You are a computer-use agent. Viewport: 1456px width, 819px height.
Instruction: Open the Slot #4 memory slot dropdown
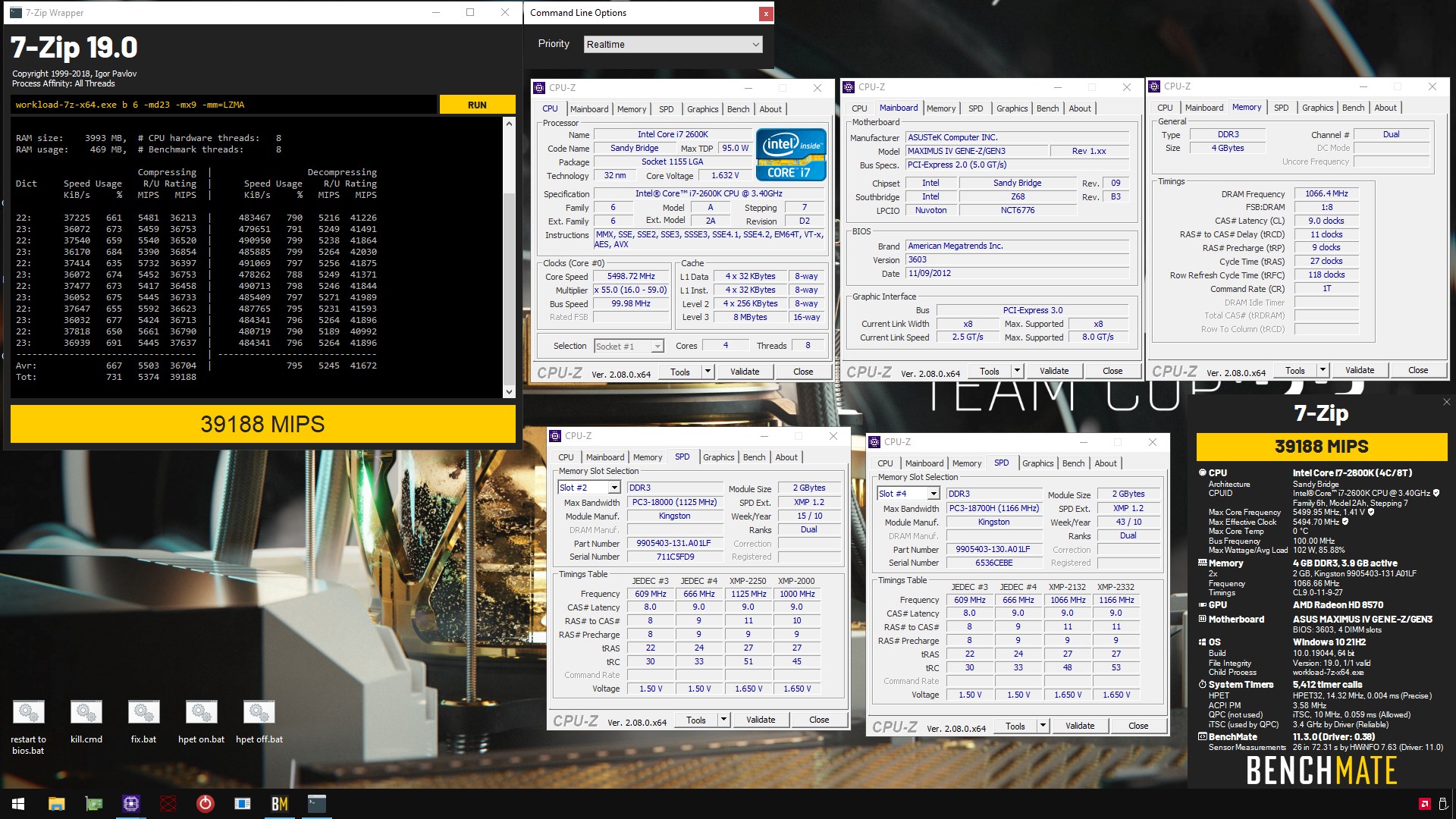pos(908,494)
